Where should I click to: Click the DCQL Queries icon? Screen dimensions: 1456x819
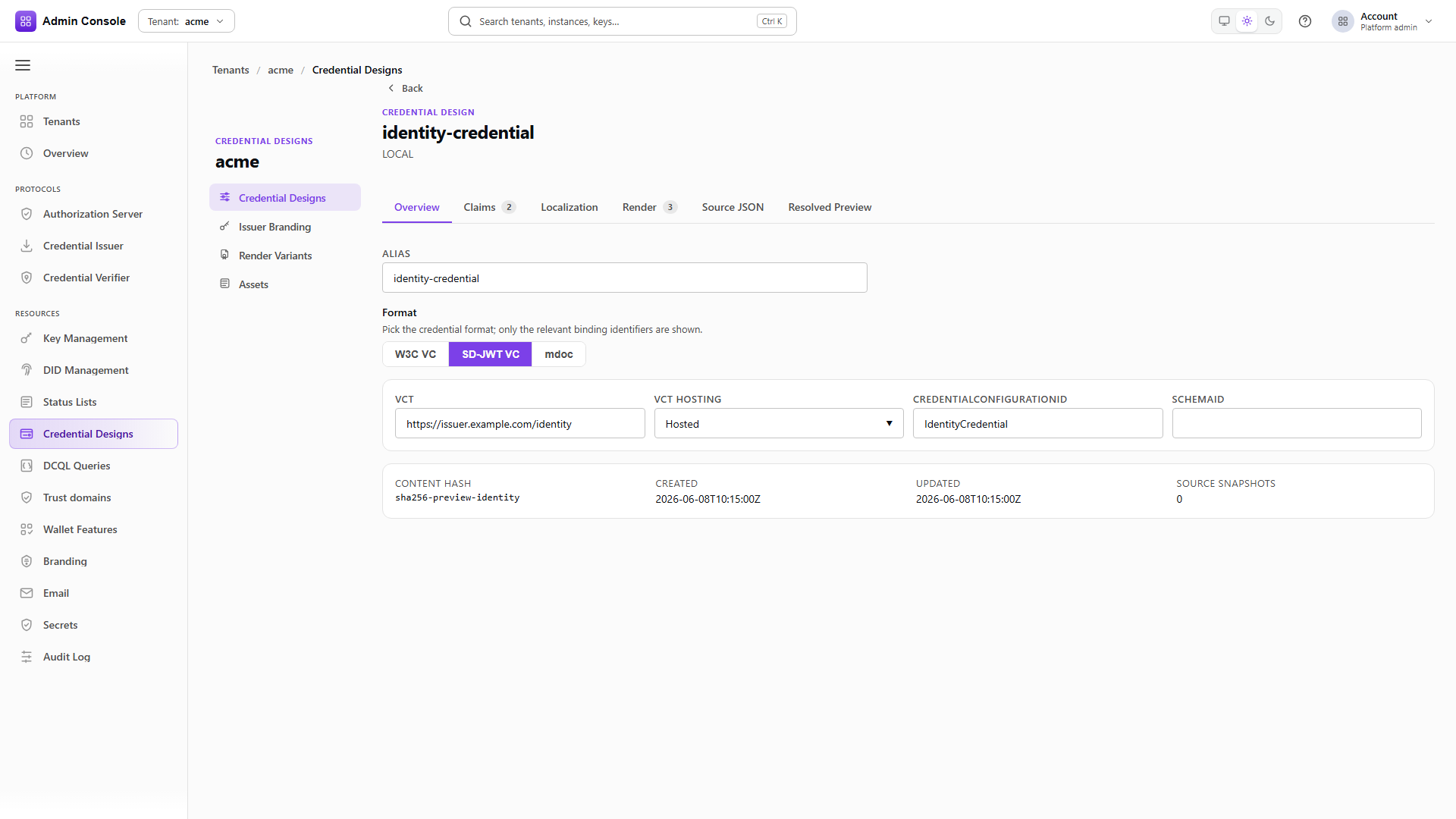click(27, 466)
